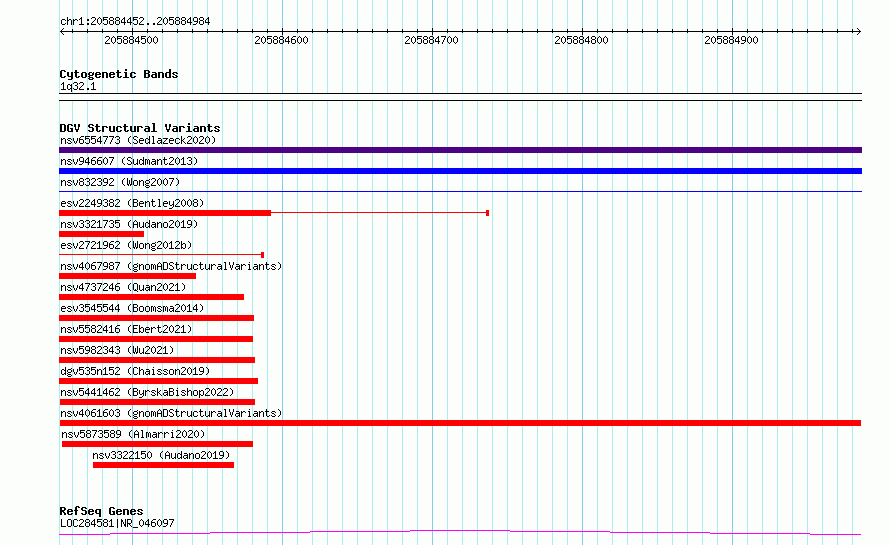The width and height of the screenshot is (890, 545).
Task: Click the right arrow of the coordinate ruler
Action: coord(858,32)
